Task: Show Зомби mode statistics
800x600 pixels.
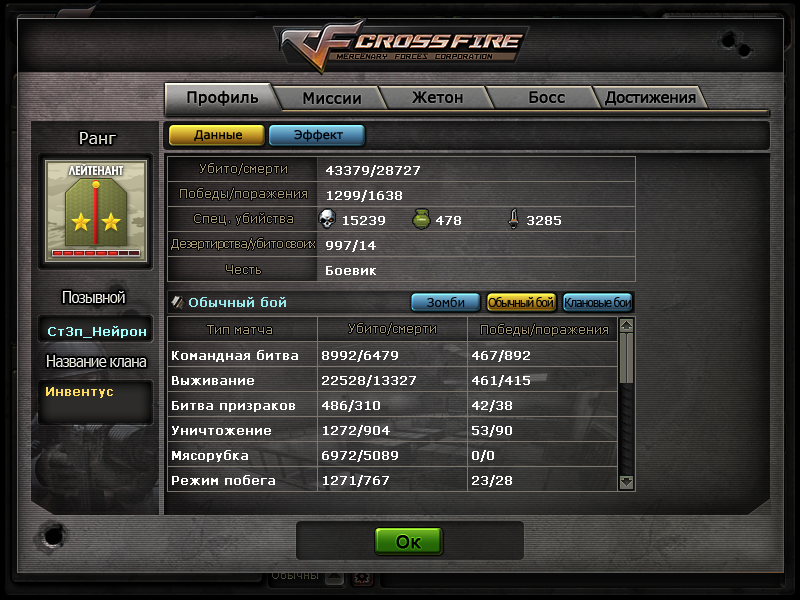Action: coord(445,303)
